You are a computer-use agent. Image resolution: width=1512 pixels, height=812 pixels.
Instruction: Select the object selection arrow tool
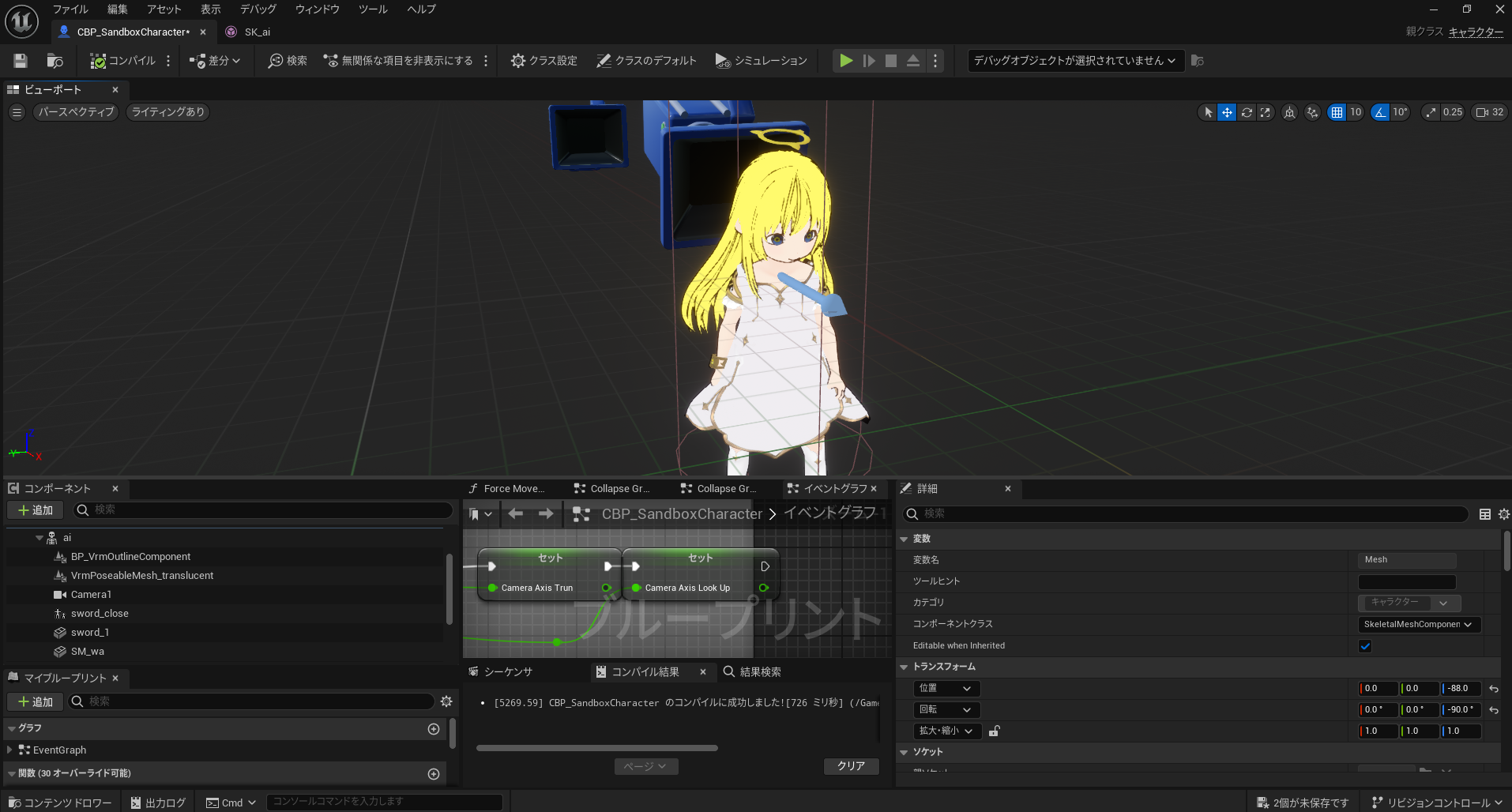[1208, 112]
